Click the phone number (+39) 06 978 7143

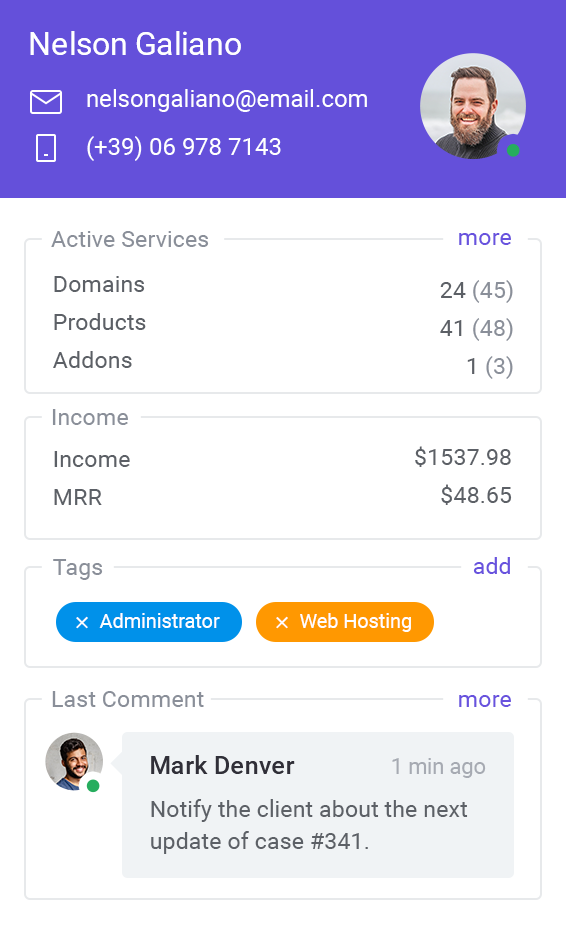(184, 147)
